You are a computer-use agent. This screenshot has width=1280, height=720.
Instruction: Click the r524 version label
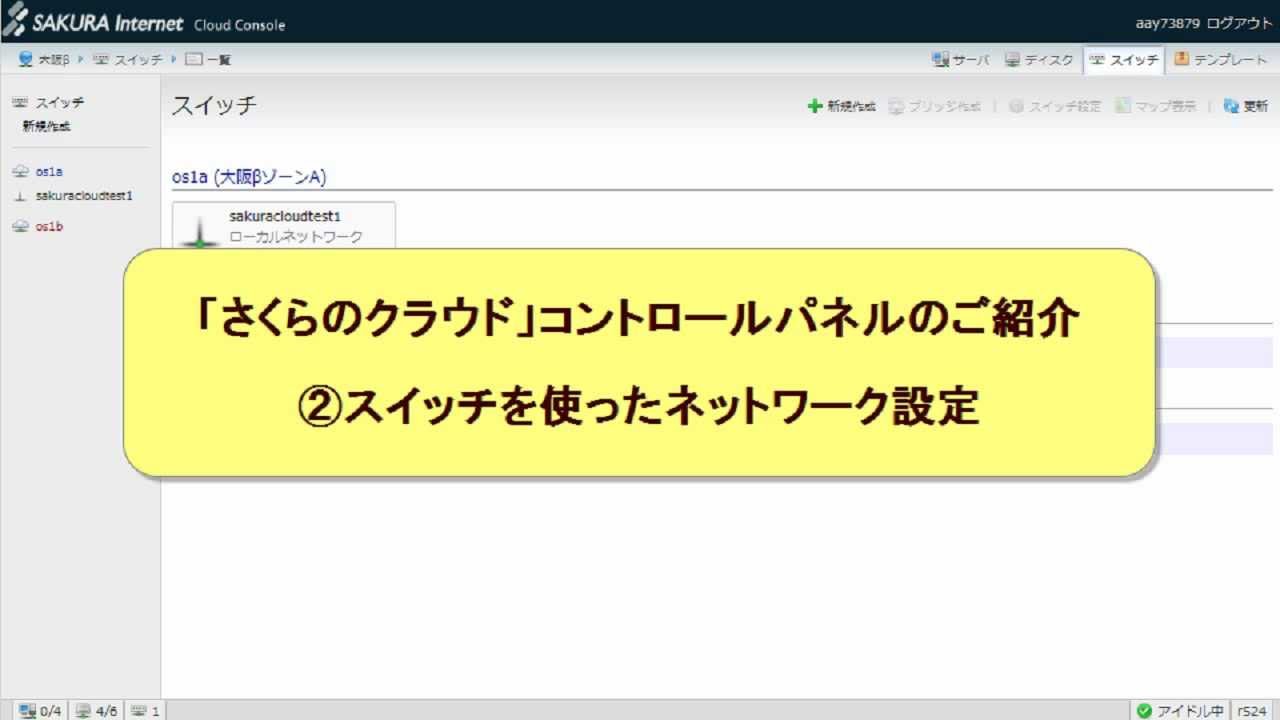coord(1253,711)
